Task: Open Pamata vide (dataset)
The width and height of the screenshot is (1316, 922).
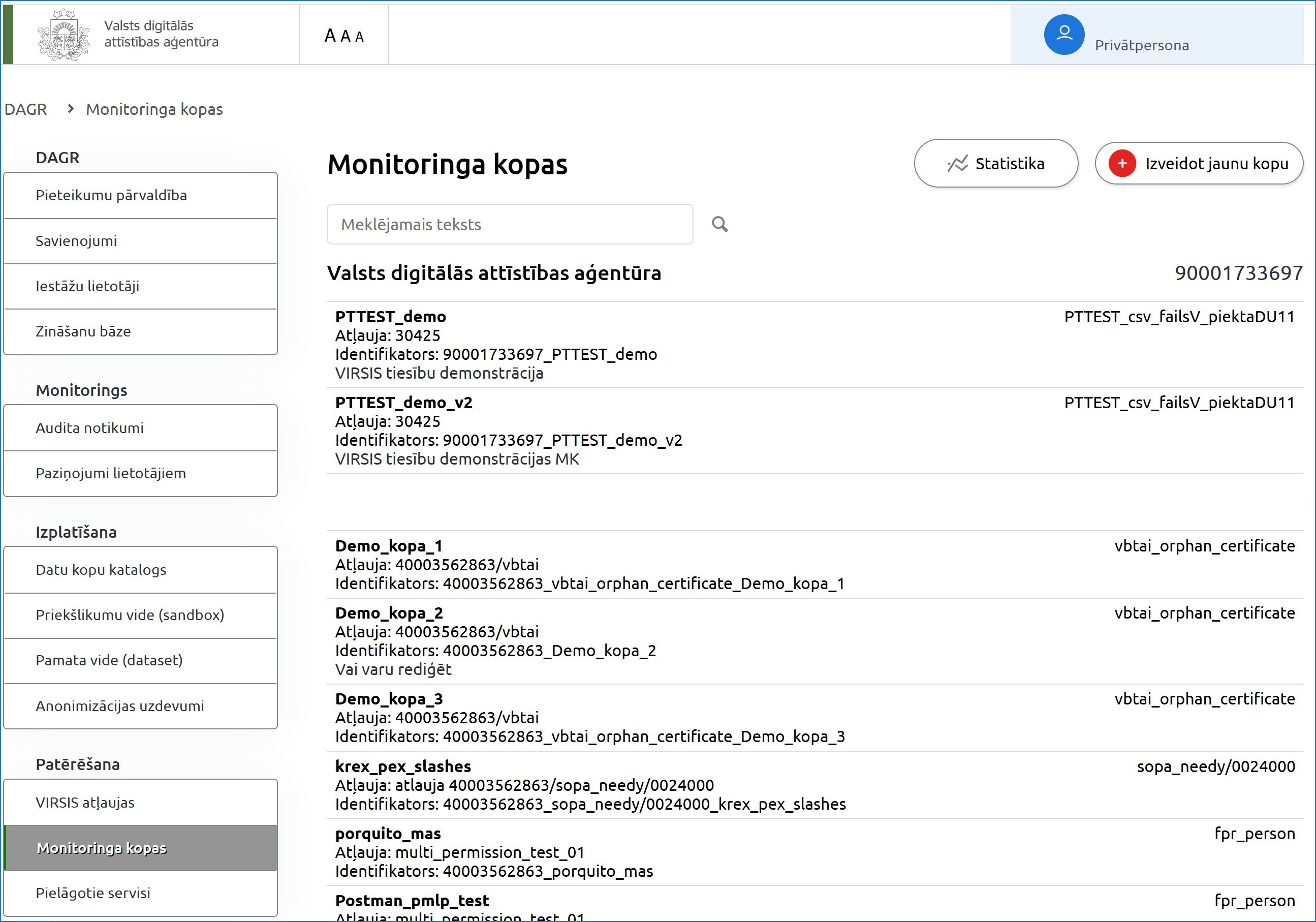Action: tap(140, 661)
